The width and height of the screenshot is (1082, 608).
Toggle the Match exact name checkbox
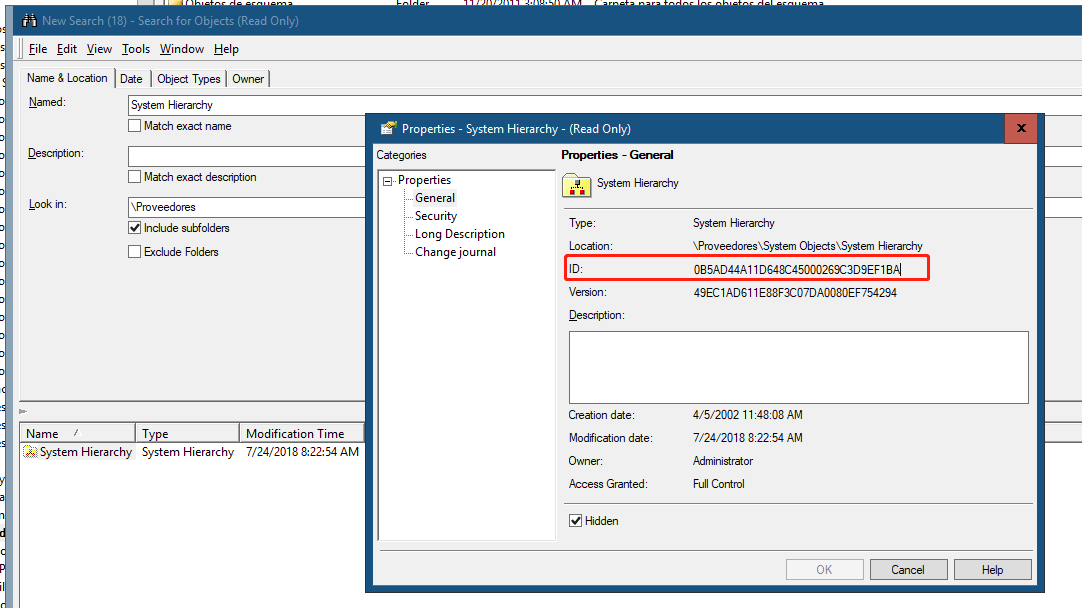[135, 126]
